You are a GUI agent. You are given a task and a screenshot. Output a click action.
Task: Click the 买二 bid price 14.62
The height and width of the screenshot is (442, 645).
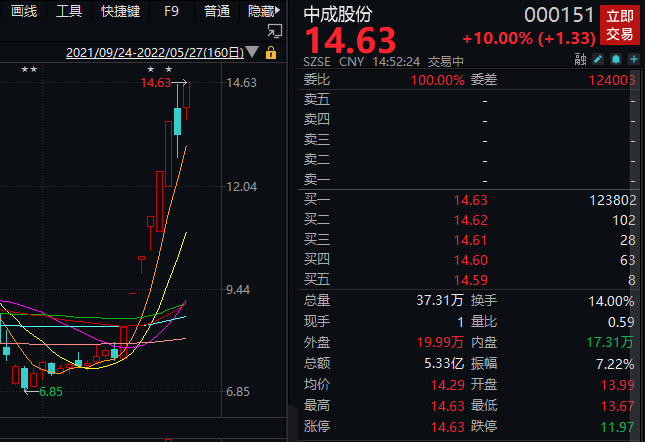(x=470, y=220)
